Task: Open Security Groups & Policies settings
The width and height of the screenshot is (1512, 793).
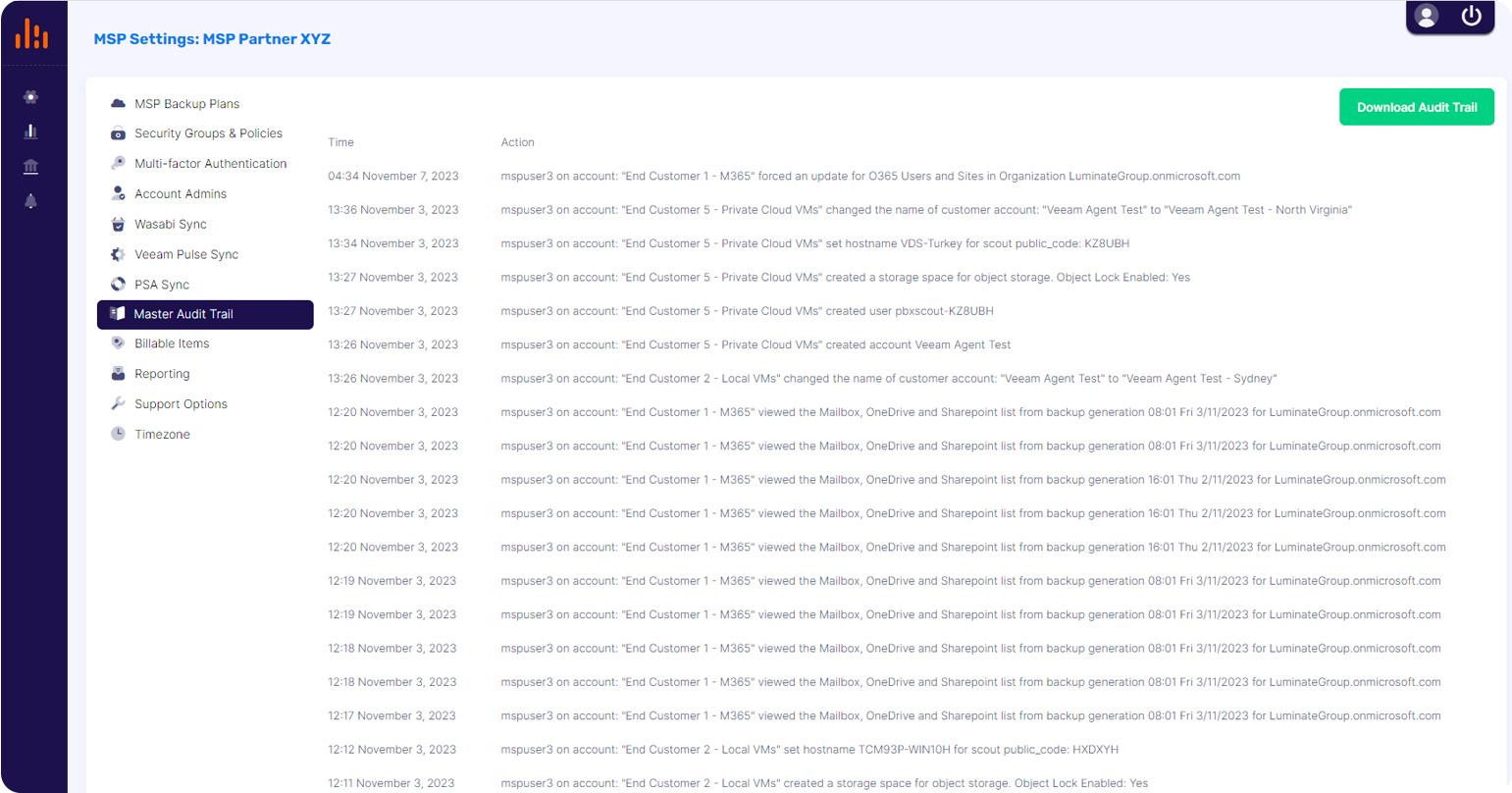Action: click(x=208, y=133)
